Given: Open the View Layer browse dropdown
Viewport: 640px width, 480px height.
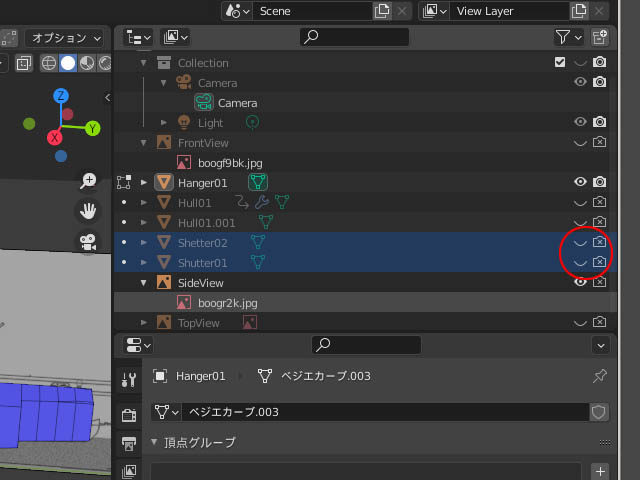Looking at the screenshot, I should (434, 11).
